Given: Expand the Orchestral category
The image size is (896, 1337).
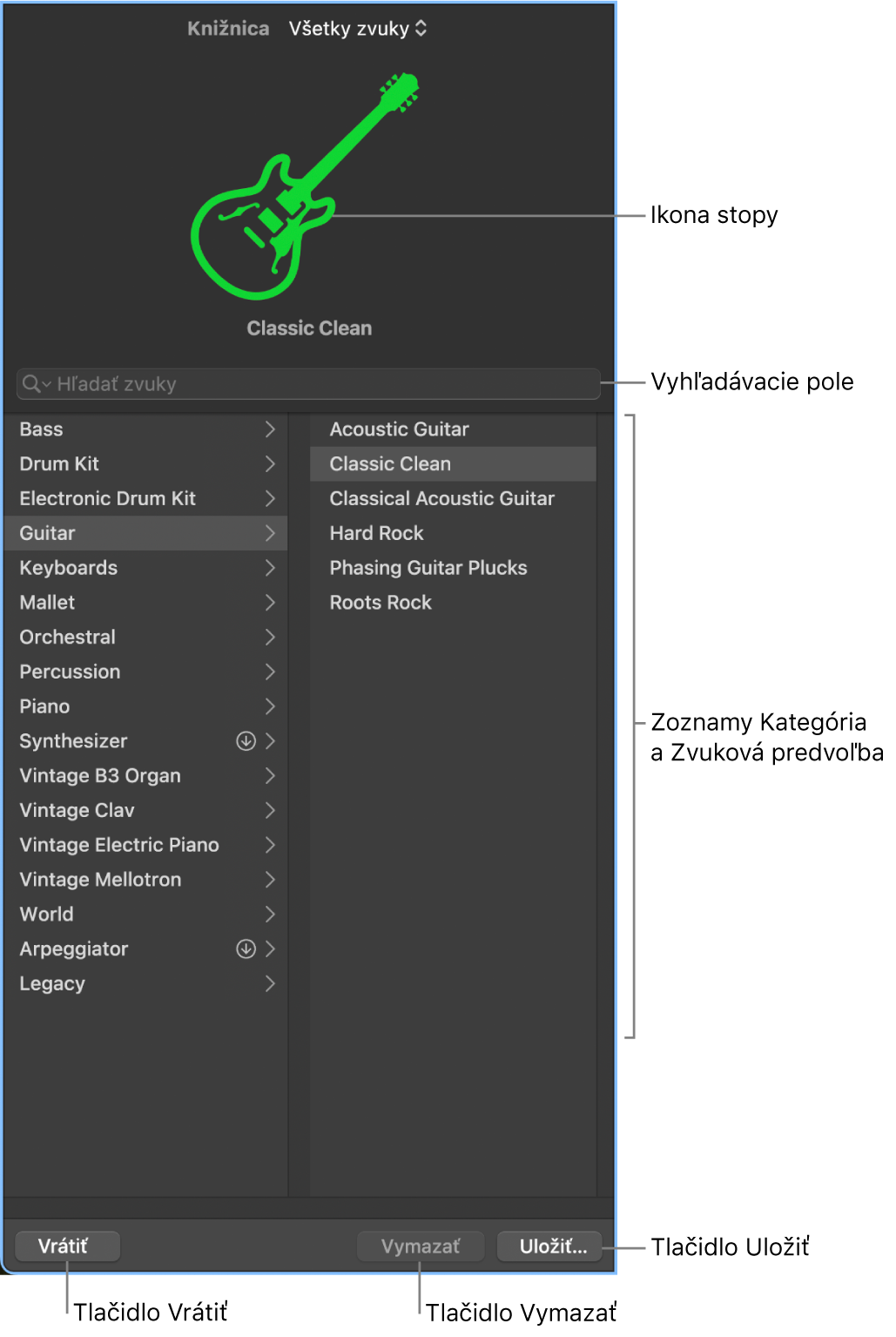Looking at the screenshot, I should click(269, 637).
